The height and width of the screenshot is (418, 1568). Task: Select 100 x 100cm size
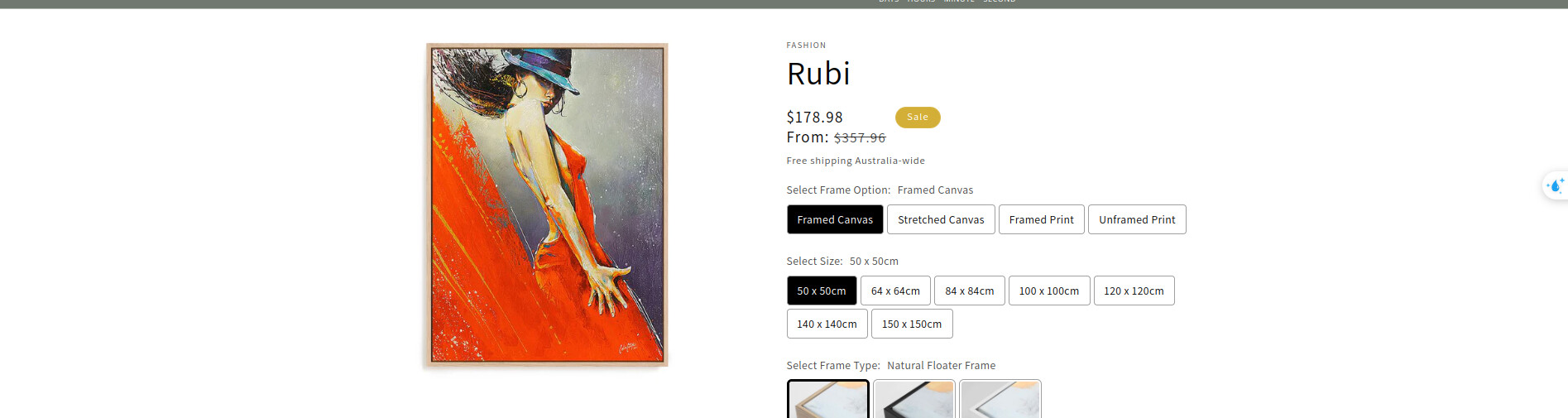(1049, 291)
